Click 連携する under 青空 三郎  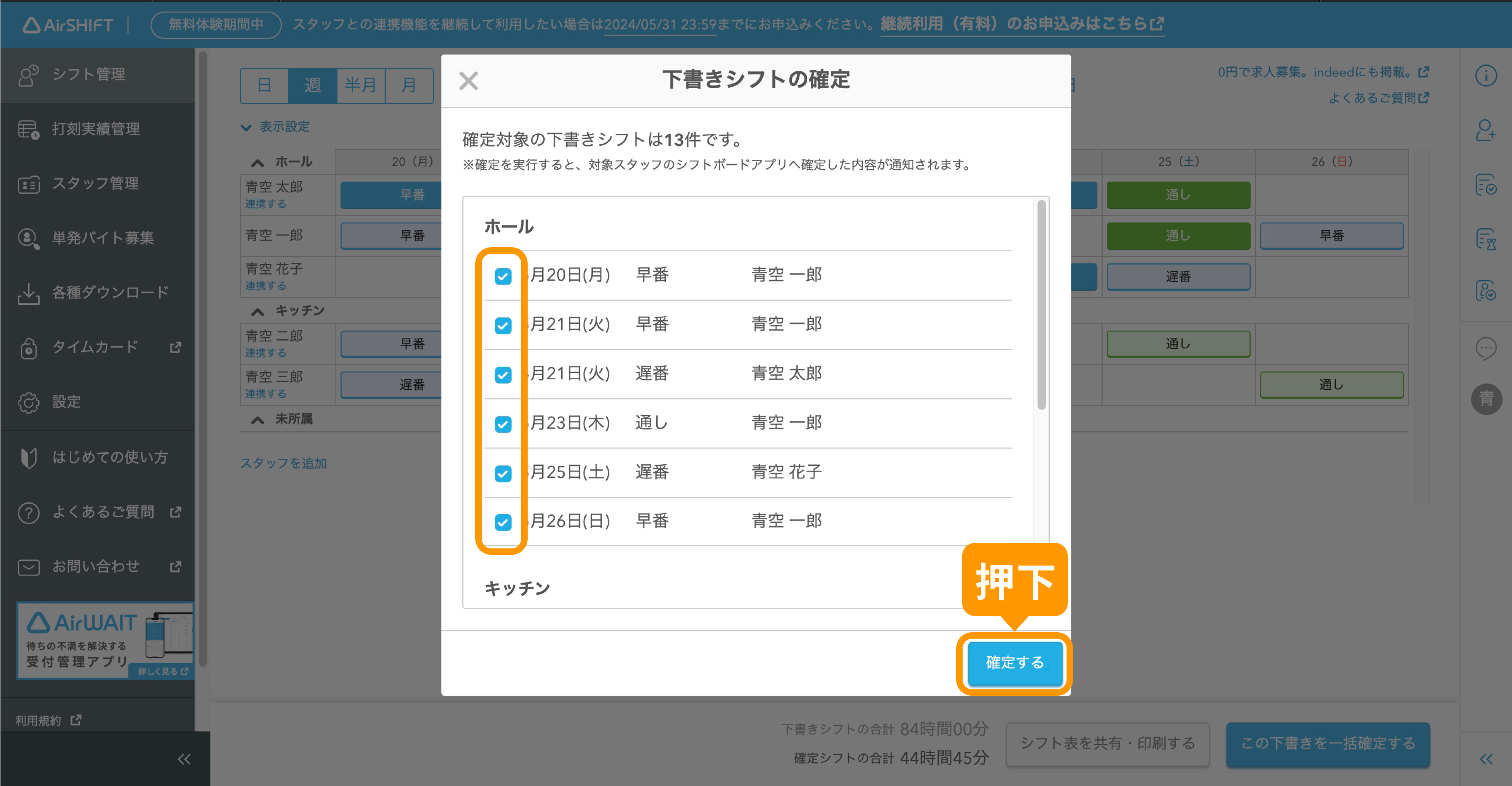point(265,394)
